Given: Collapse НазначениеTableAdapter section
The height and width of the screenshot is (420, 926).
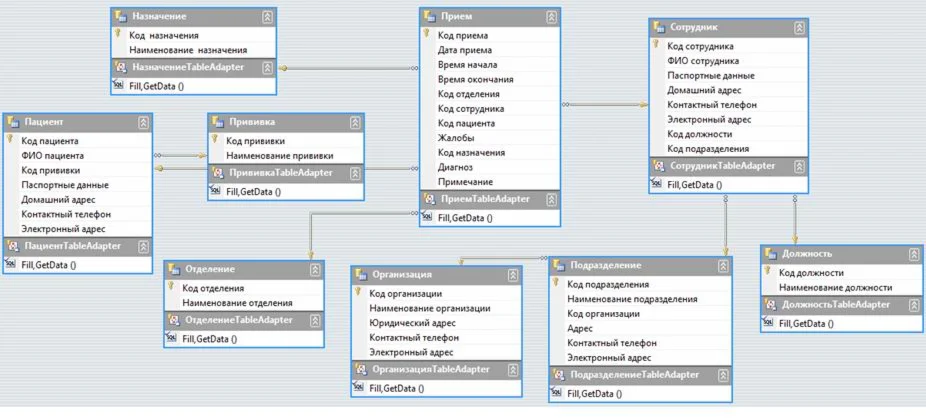Looking at the screenshot, I should [268, 68].
